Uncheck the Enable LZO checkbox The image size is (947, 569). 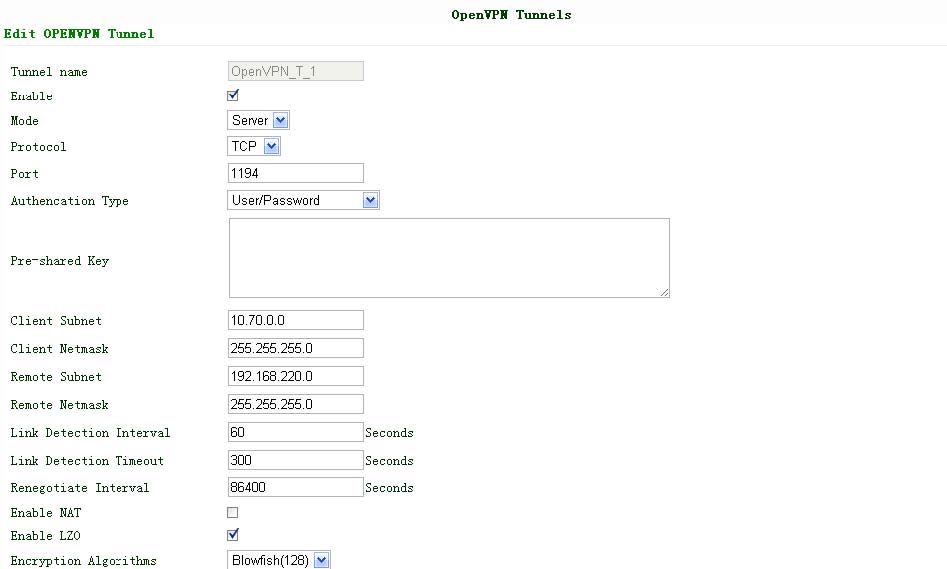(x=233, y=535)
